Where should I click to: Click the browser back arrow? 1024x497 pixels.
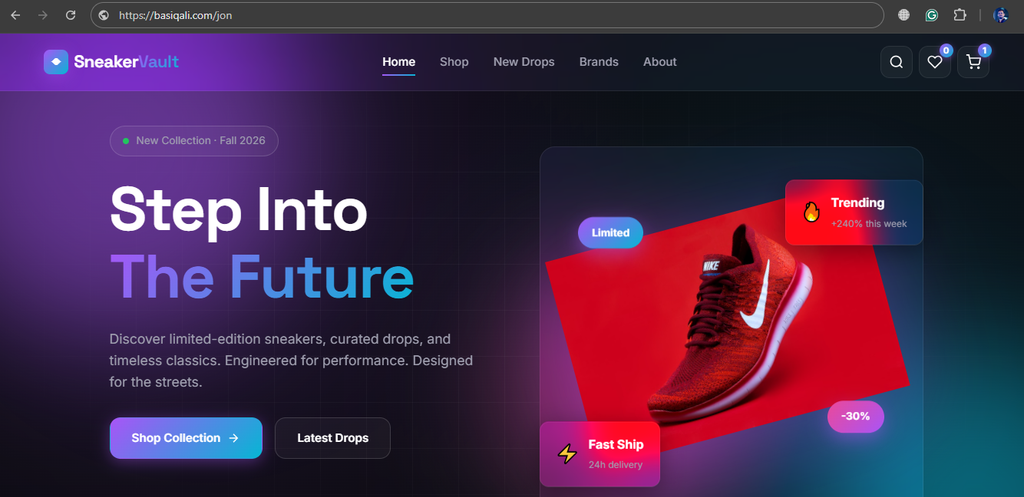pos(16,15)
